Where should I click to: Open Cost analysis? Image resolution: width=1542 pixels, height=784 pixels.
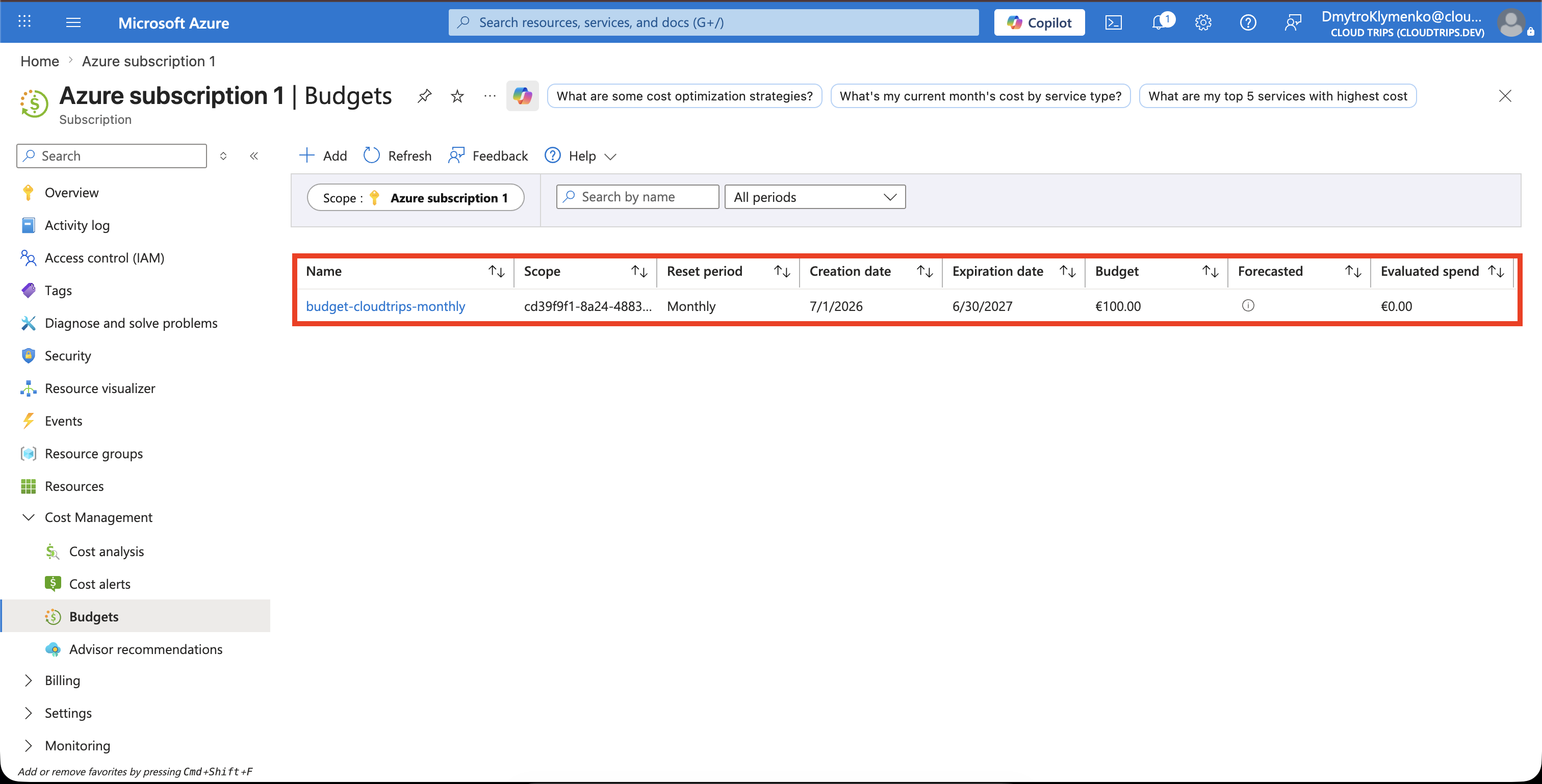point(107,551)
